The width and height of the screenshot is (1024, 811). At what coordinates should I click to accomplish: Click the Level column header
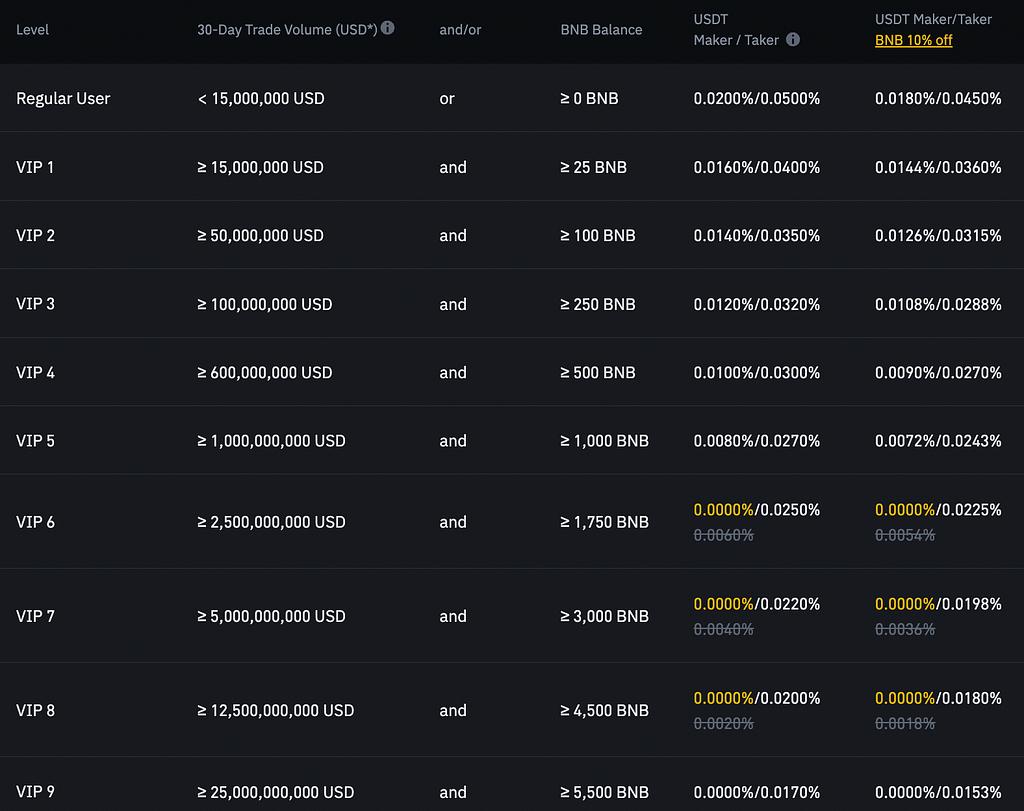tap(32, 30)
